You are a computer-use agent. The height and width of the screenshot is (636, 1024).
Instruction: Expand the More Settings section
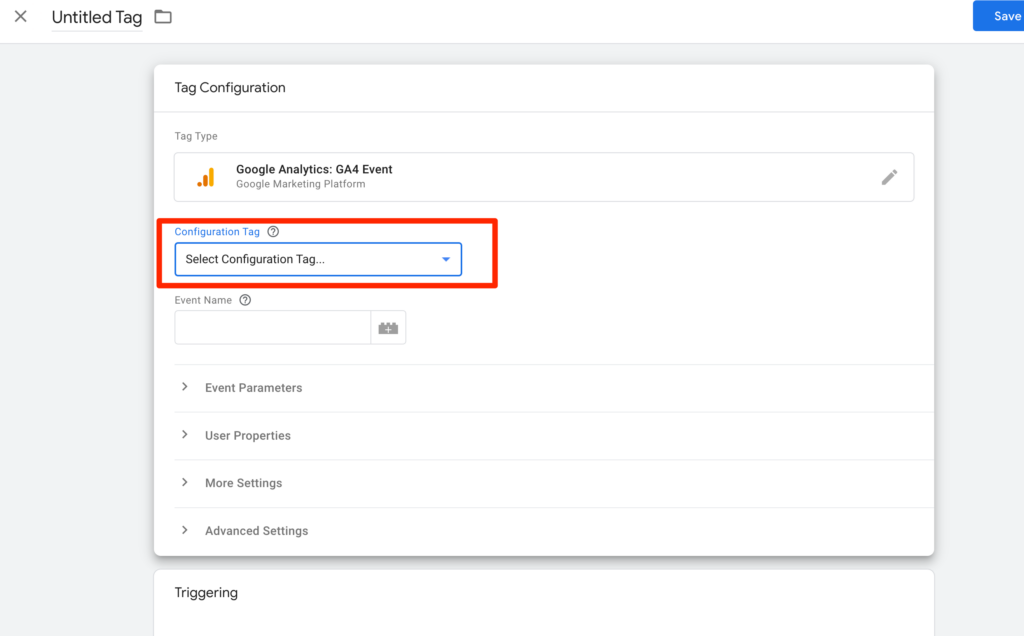pyautogui.click(x=243, y=483)
